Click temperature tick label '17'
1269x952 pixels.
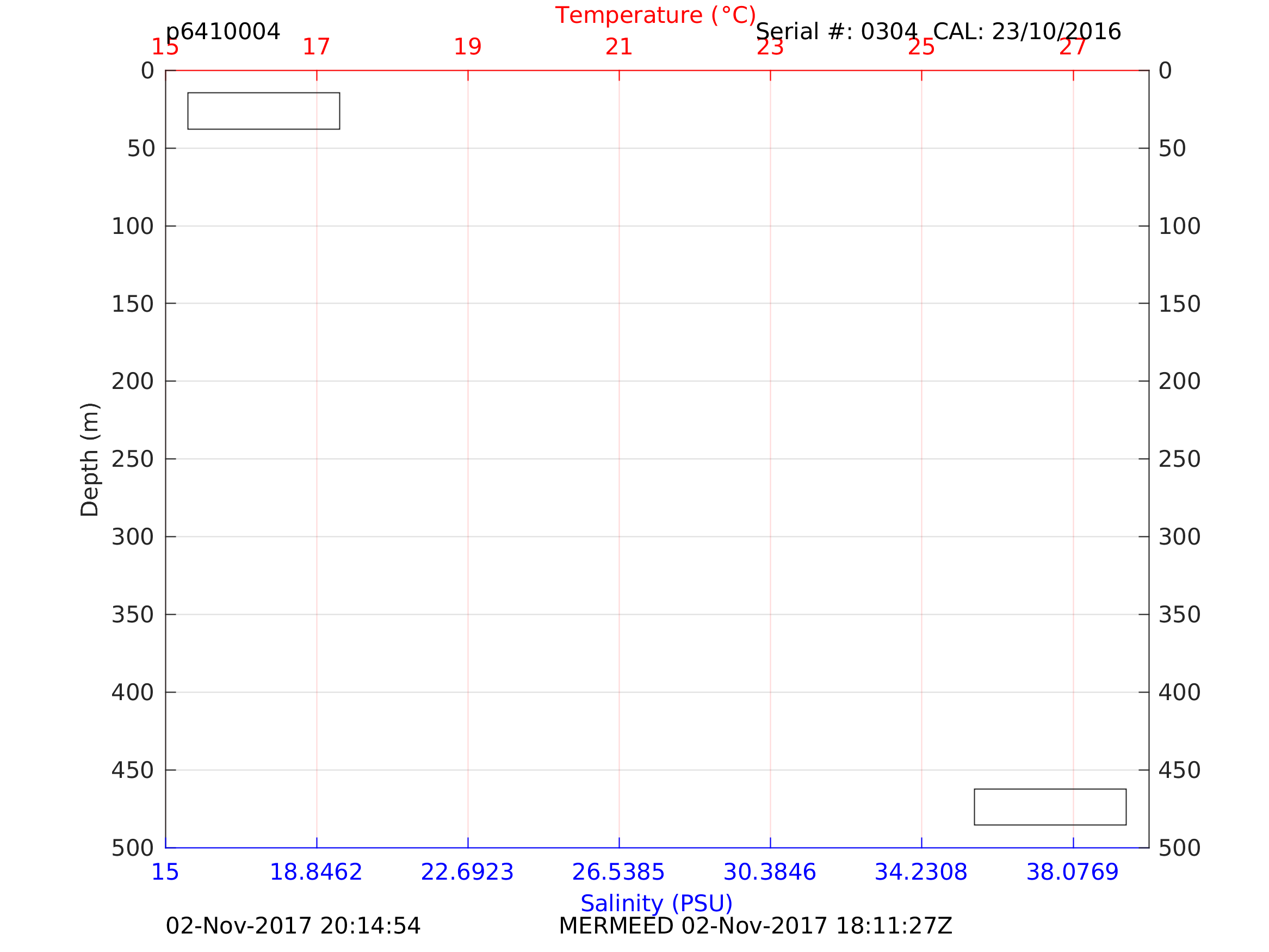point(317,47)
